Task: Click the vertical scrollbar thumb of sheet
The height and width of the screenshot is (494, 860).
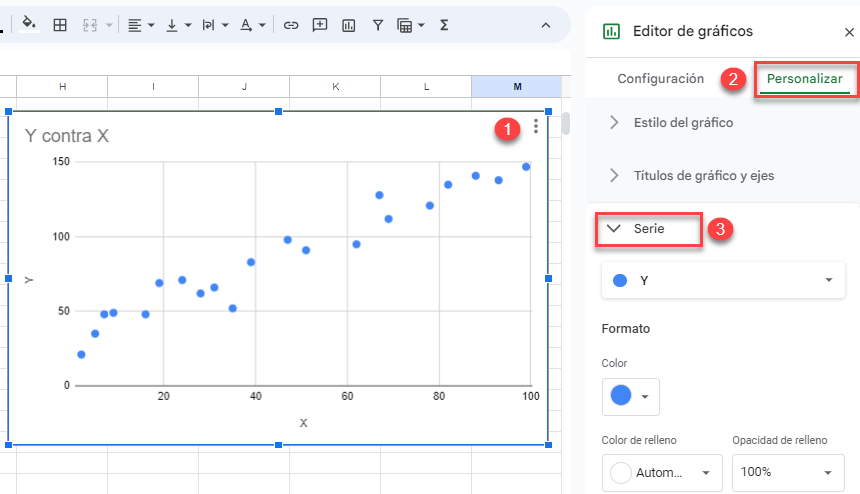Action: point(566,123)
